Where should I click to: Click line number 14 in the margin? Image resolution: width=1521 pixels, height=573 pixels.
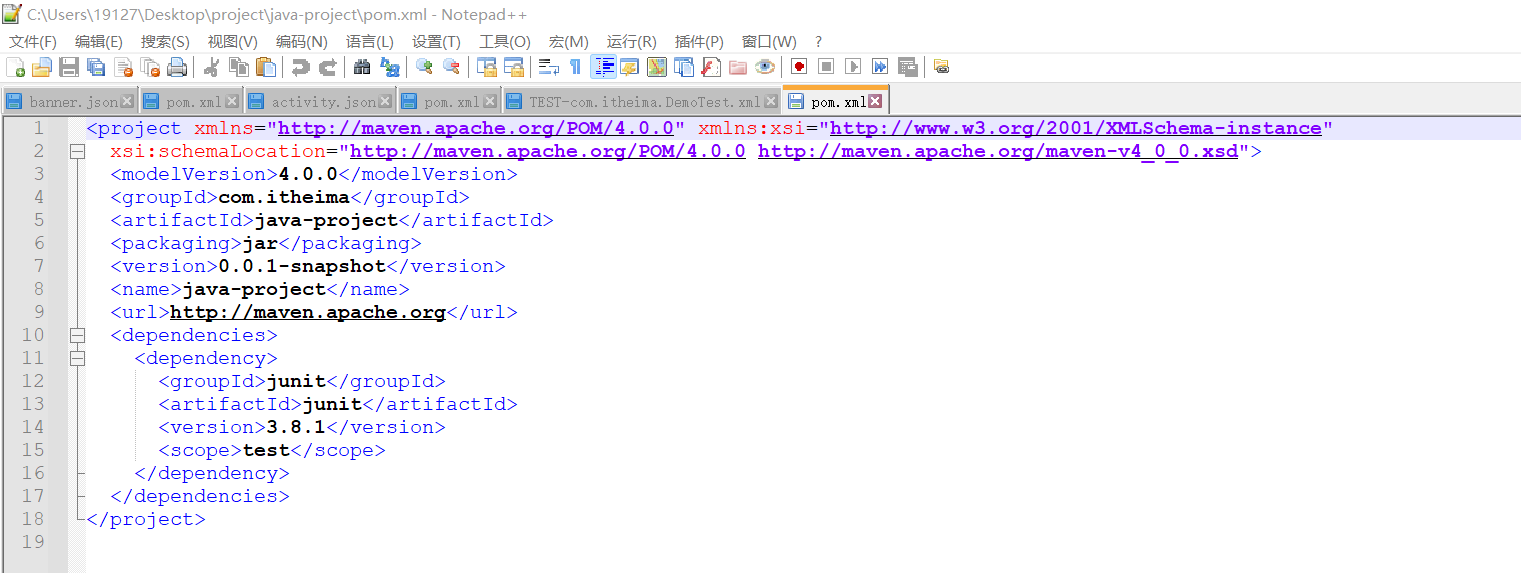[x=33, y=427]
